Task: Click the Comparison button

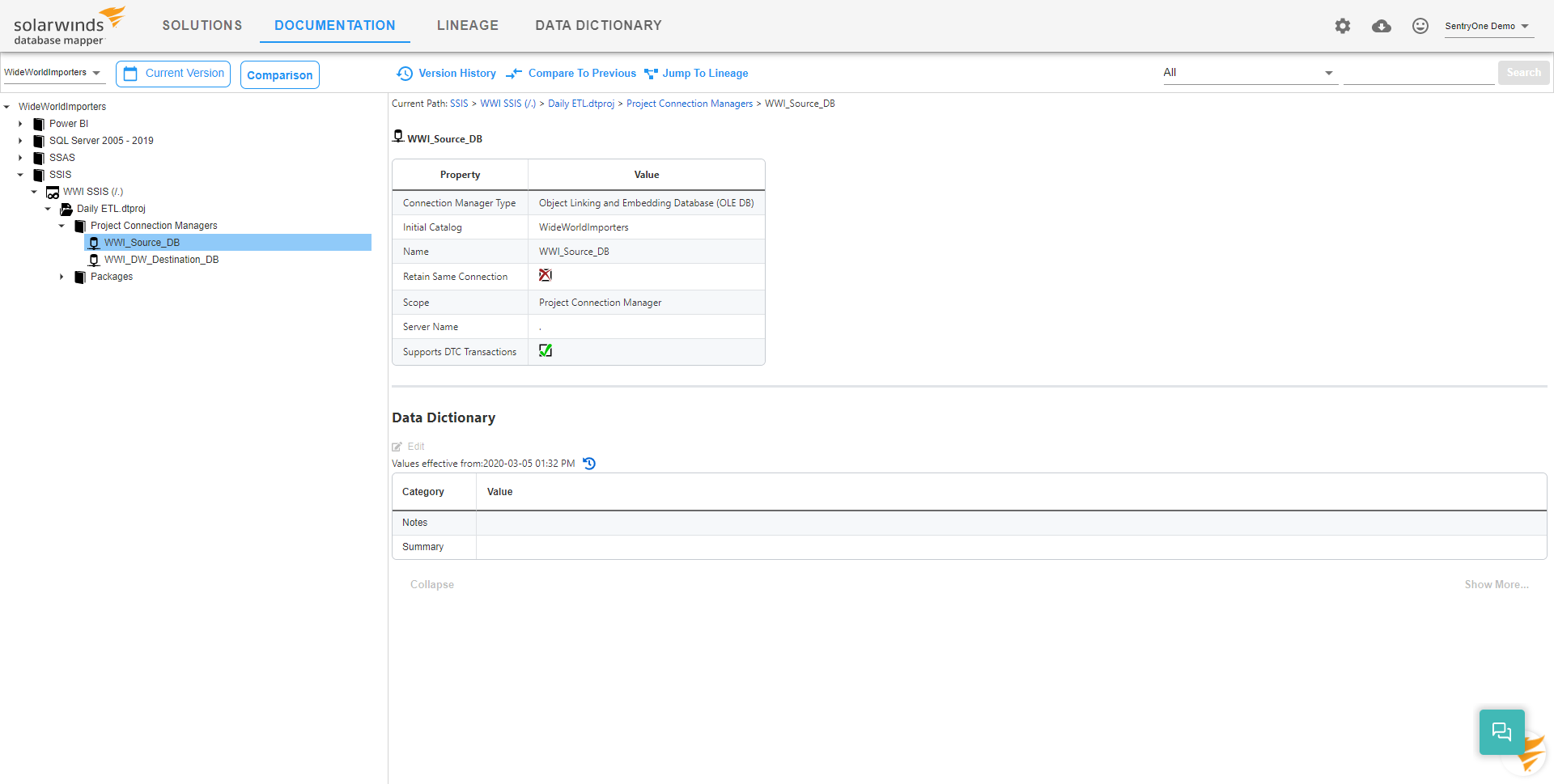Action: 280,74
